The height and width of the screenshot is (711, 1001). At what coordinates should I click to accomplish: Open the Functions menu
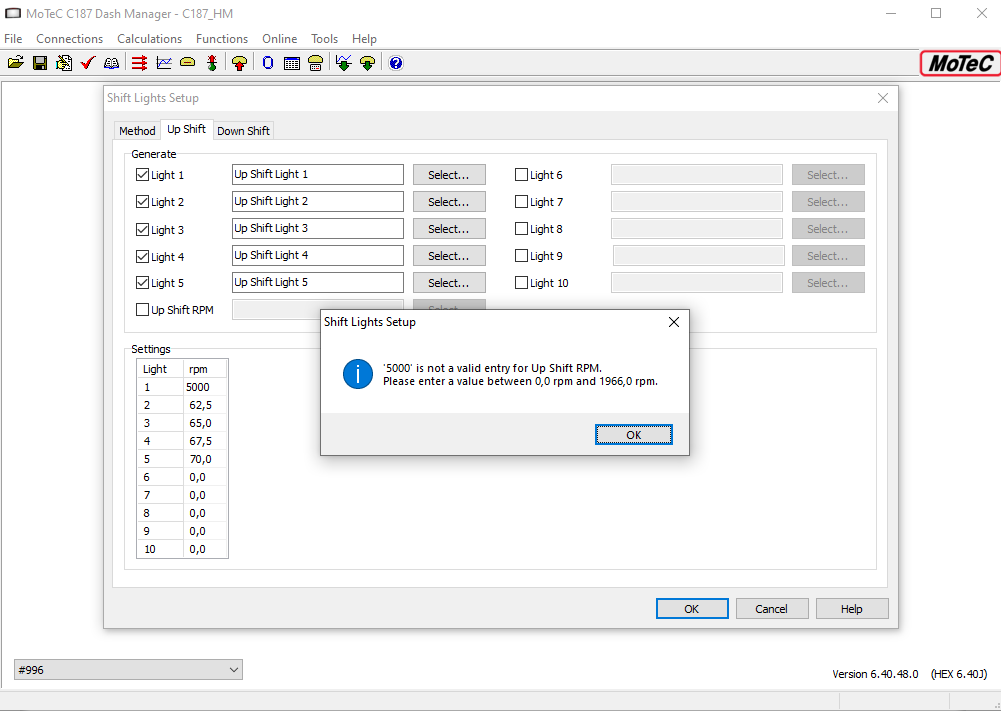[222, 39]
